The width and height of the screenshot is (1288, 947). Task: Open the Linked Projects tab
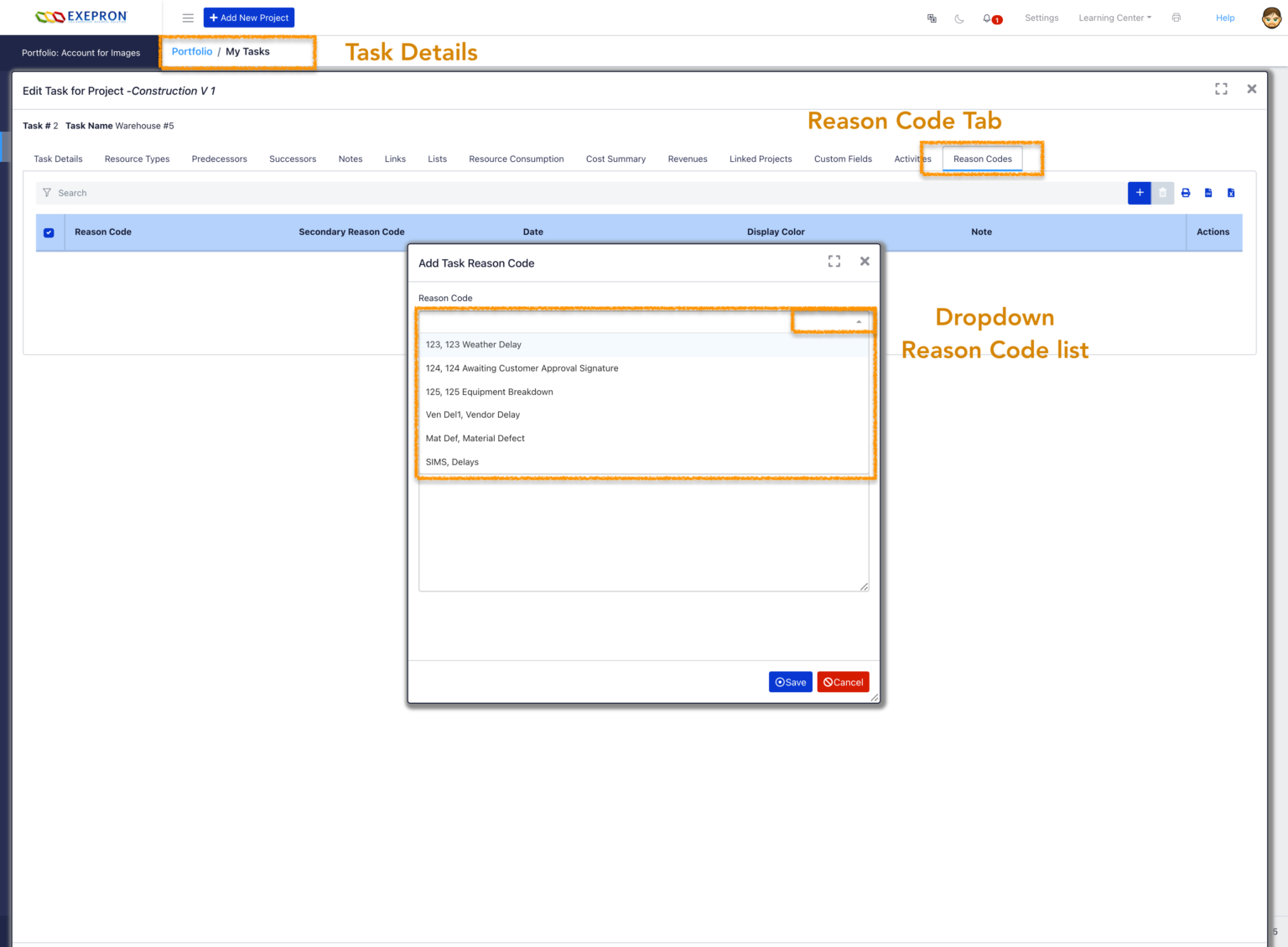pos(760,159)
